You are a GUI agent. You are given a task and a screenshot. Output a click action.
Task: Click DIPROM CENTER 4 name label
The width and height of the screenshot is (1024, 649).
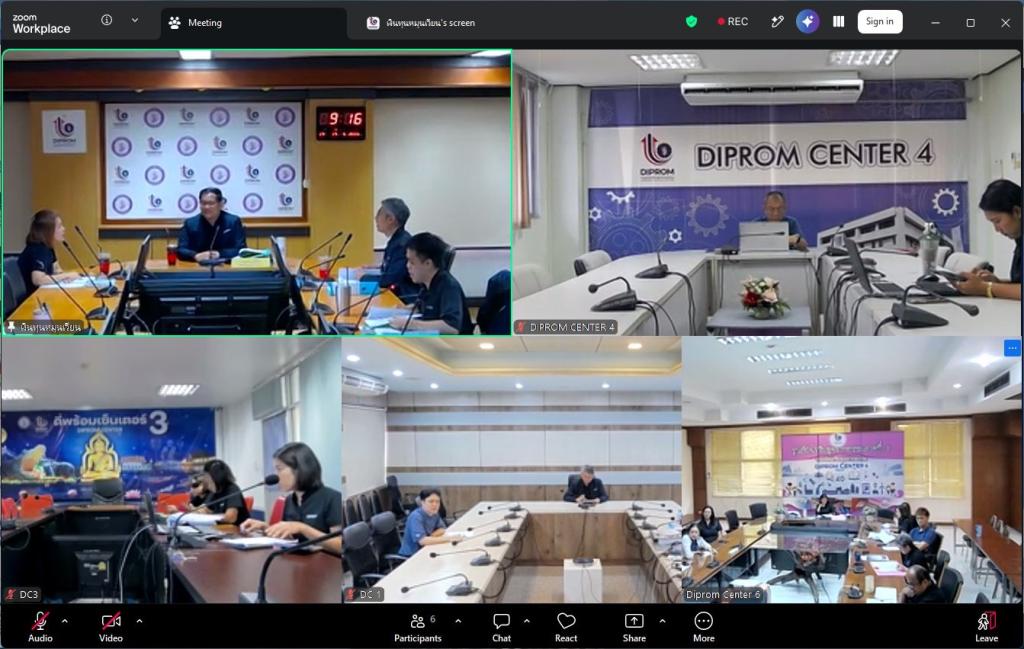[566, 327]
